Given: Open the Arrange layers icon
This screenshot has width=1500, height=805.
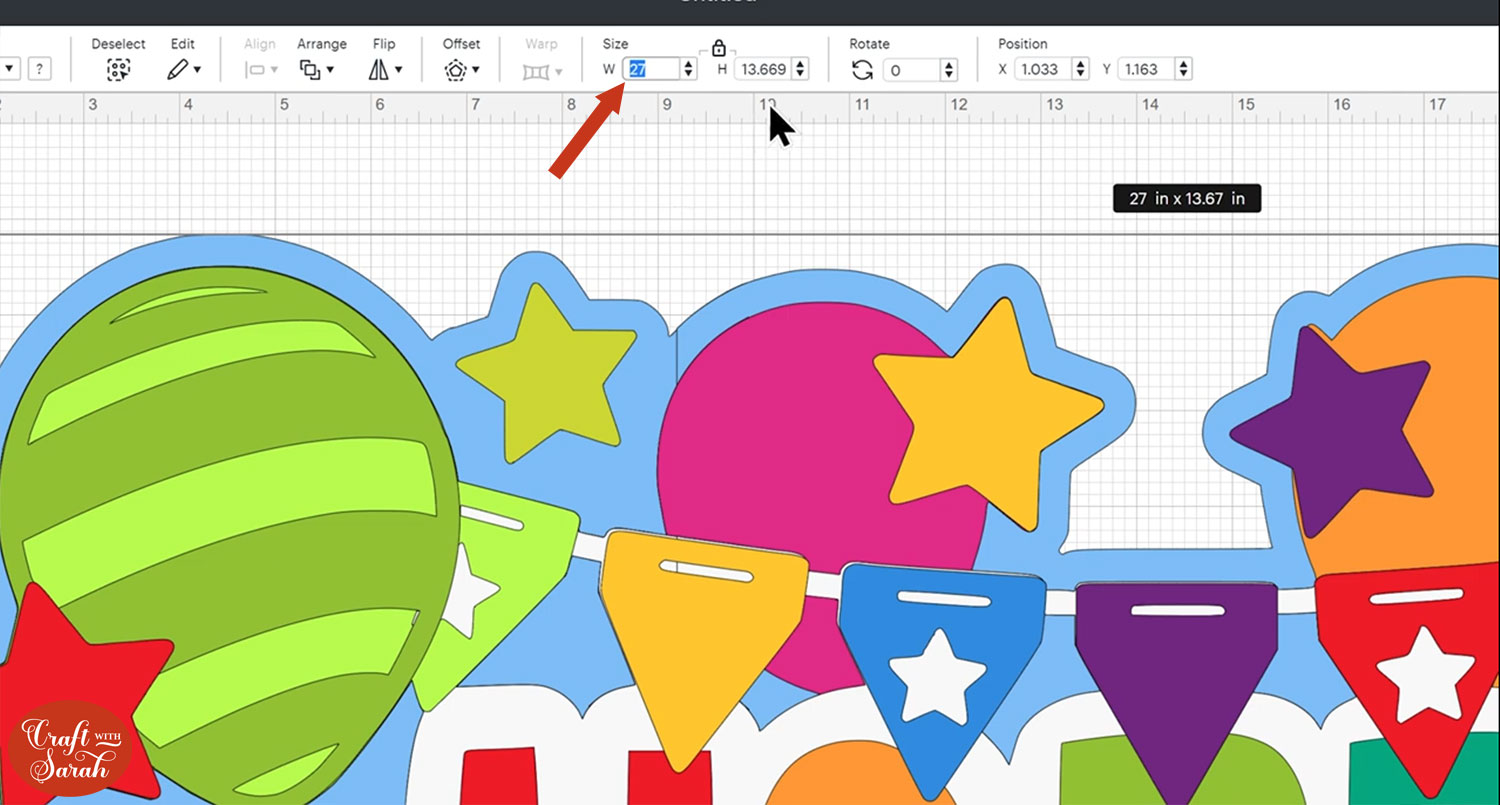Looking at the screenshot, I should point(310,70).
